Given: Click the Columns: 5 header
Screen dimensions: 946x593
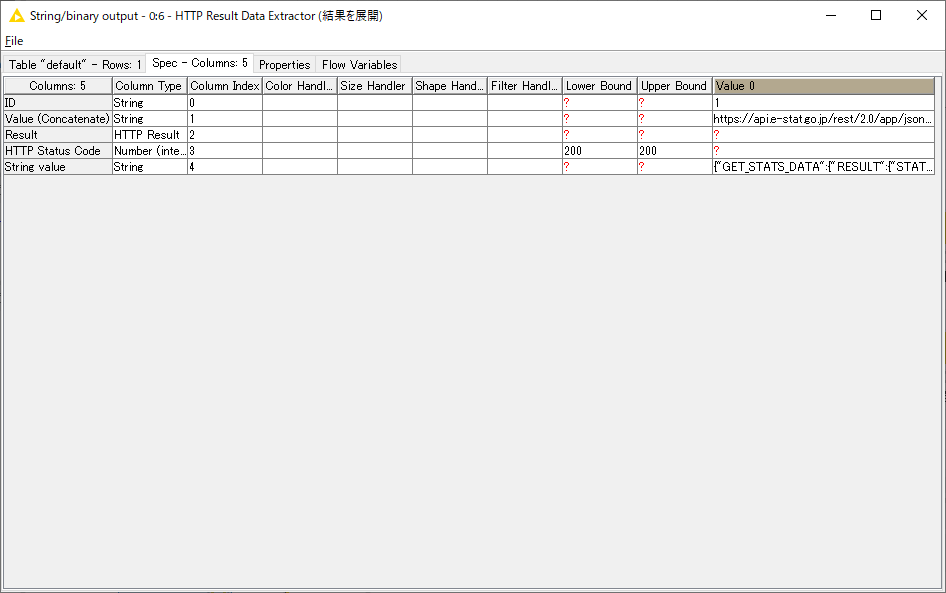Looking at the screenshot, I should [58, 86].
